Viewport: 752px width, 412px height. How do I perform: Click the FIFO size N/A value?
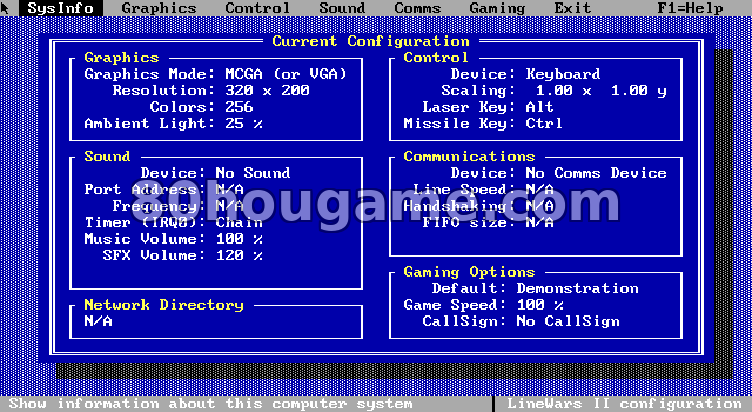pos(540,222)
